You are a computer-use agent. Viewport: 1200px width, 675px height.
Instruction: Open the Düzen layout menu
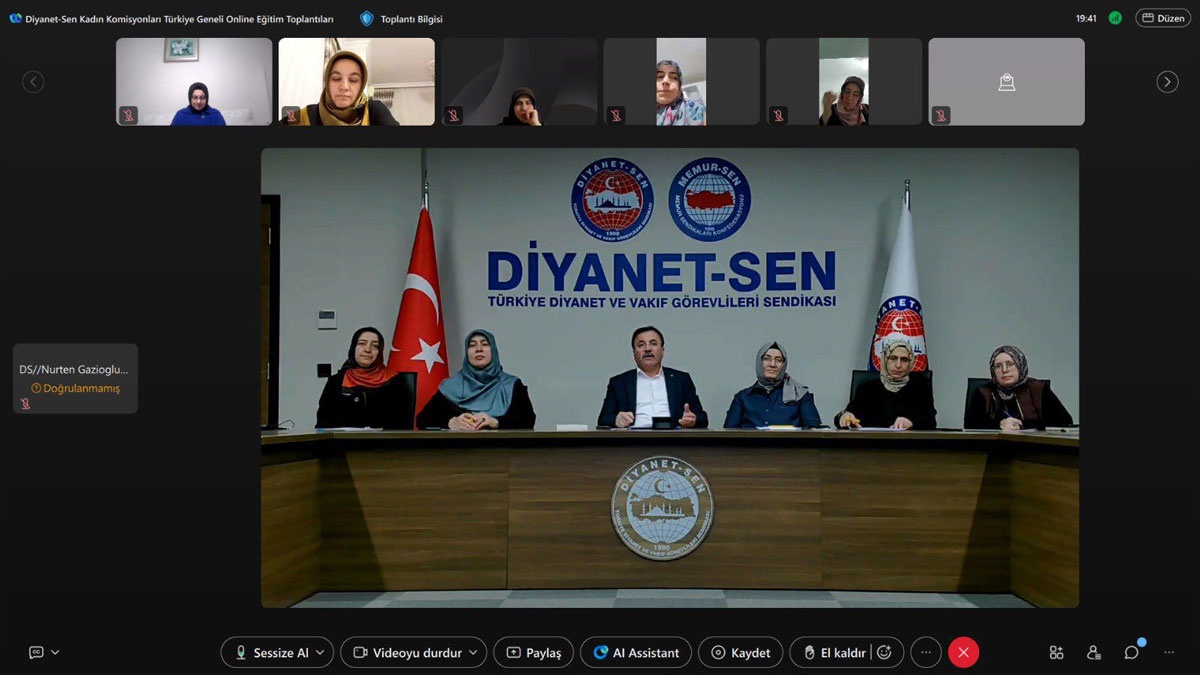tap(1163, 18)
